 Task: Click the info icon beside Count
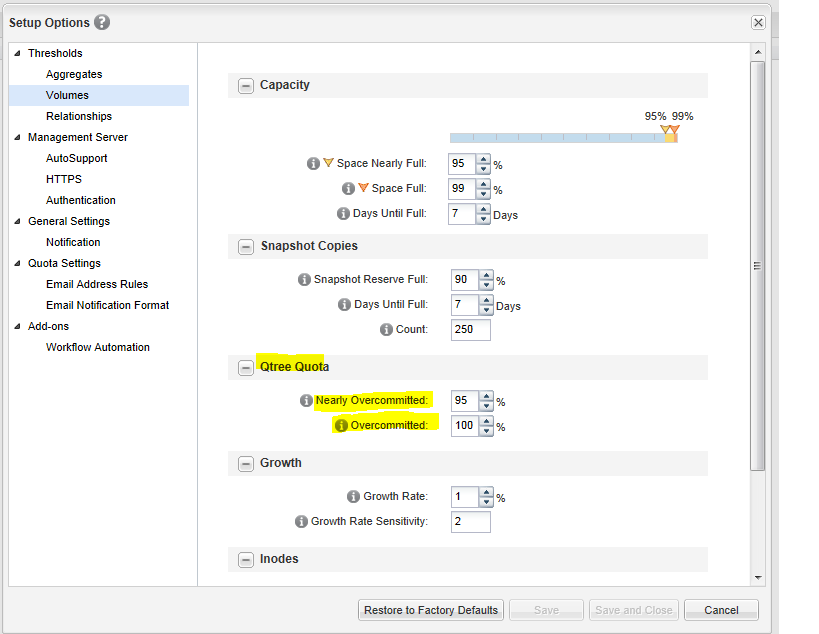click(x=386, y=329)
